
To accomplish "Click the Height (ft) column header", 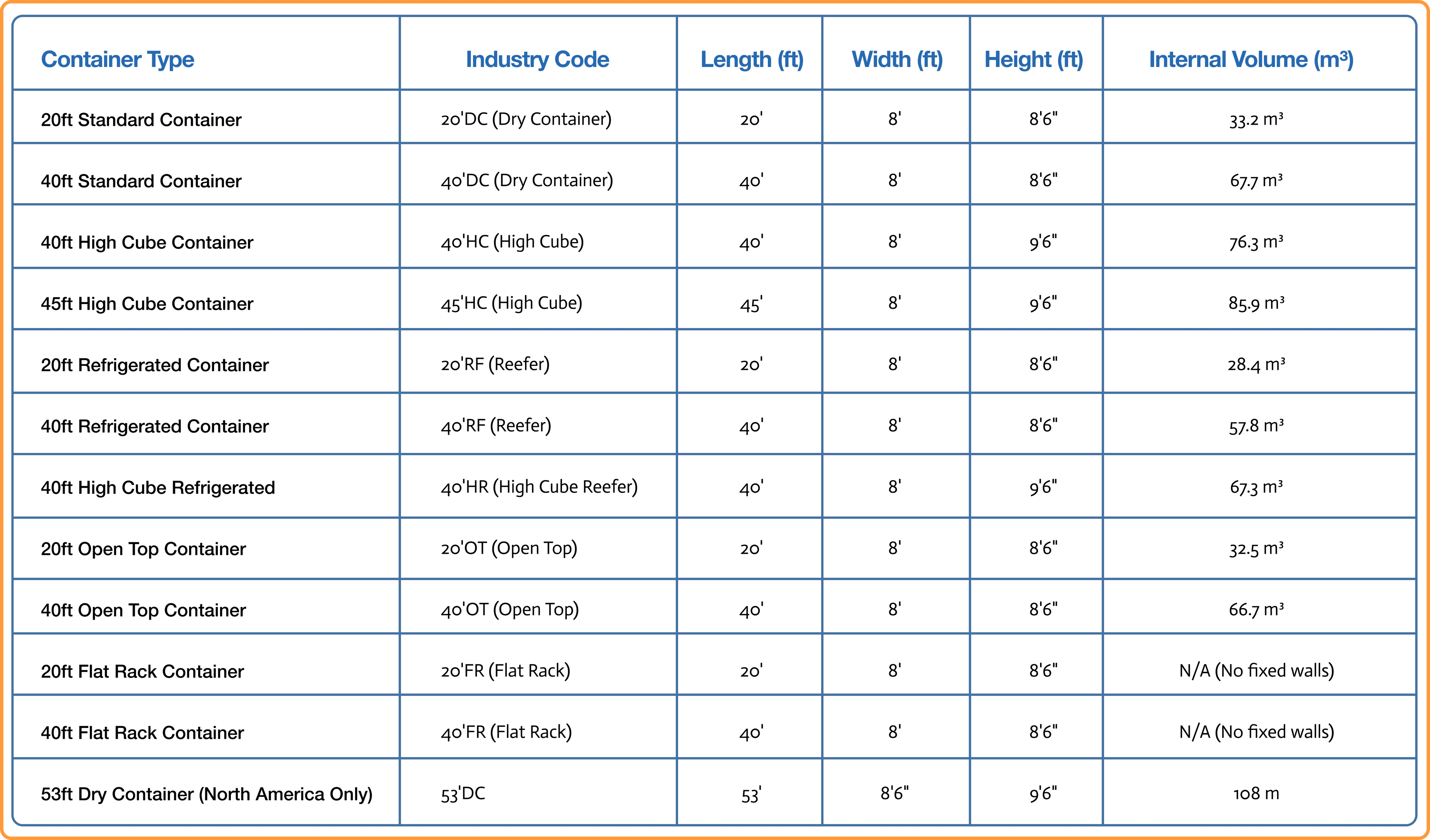I will pyautogui.click(x=1033, y=60).
